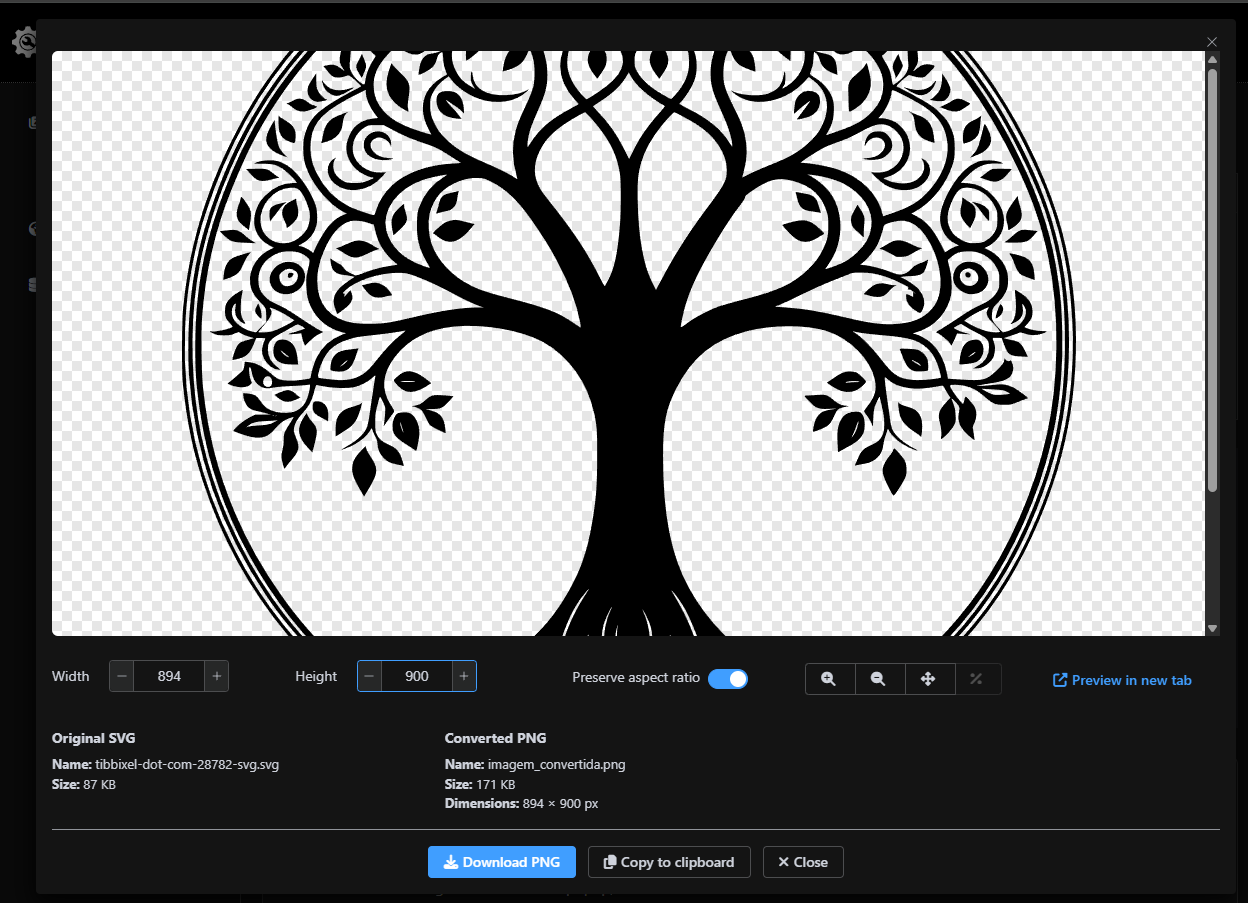Viewport: 1248px width, 903px height.
Task: Click the percentage zoom reset icon
Action: pos(979,679)
